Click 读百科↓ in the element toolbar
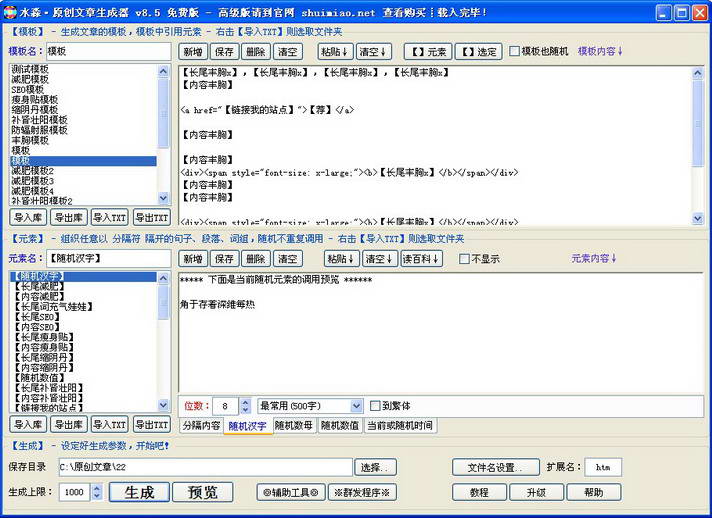 click(x=421, y=259)
